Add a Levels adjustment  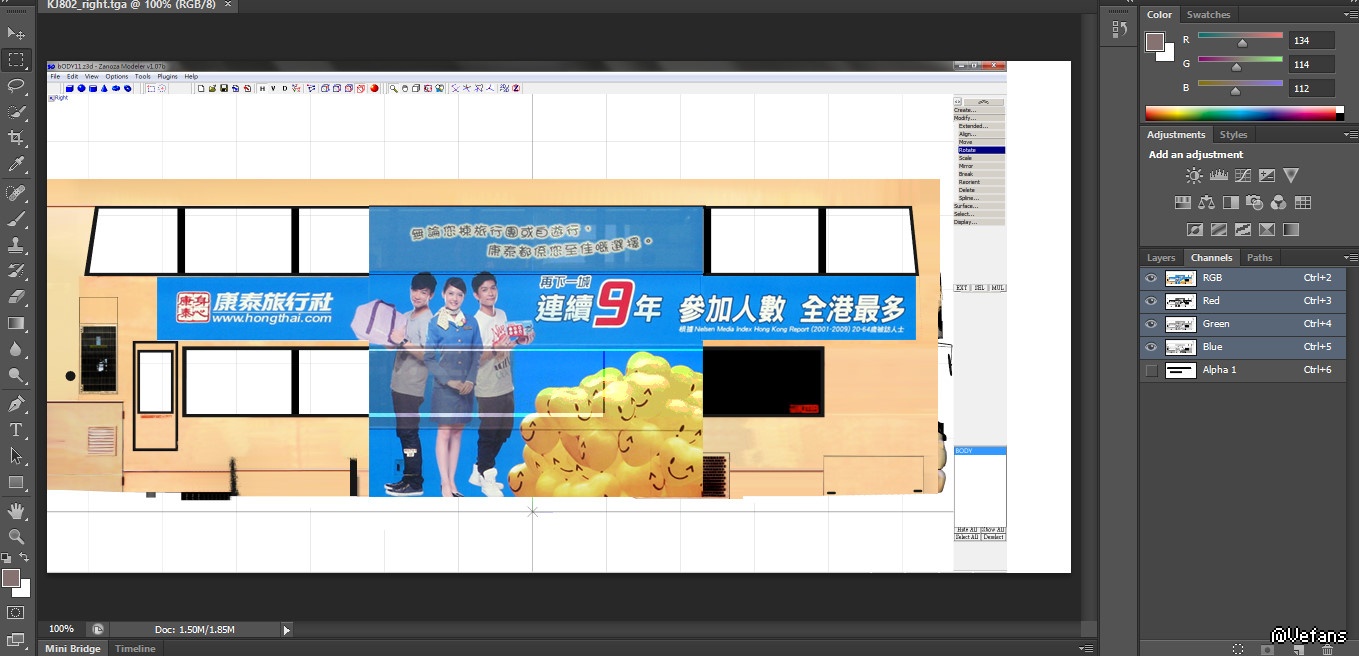click(x=1218, y=176)
